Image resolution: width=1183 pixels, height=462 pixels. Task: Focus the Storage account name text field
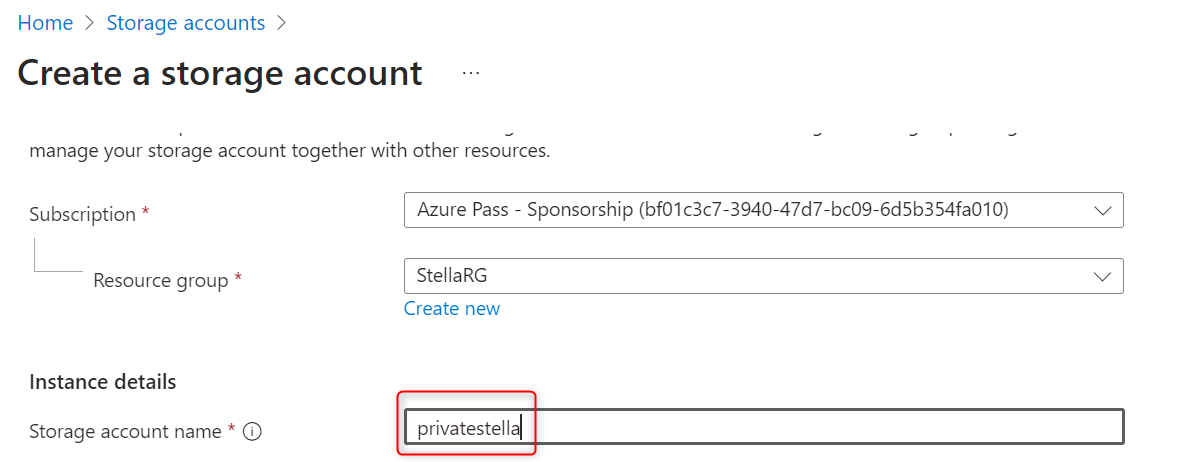(x=800, y=427)
